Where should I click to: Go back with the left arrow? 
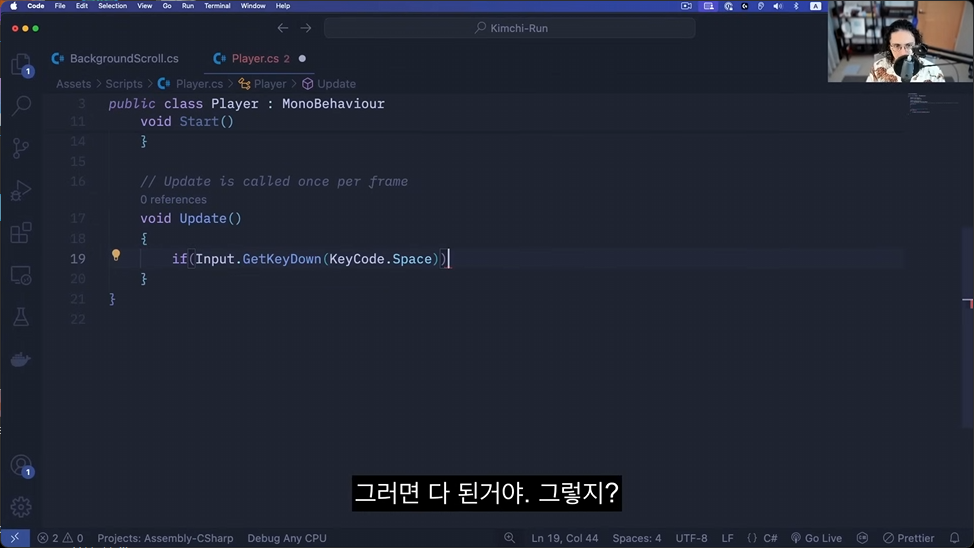283,28
